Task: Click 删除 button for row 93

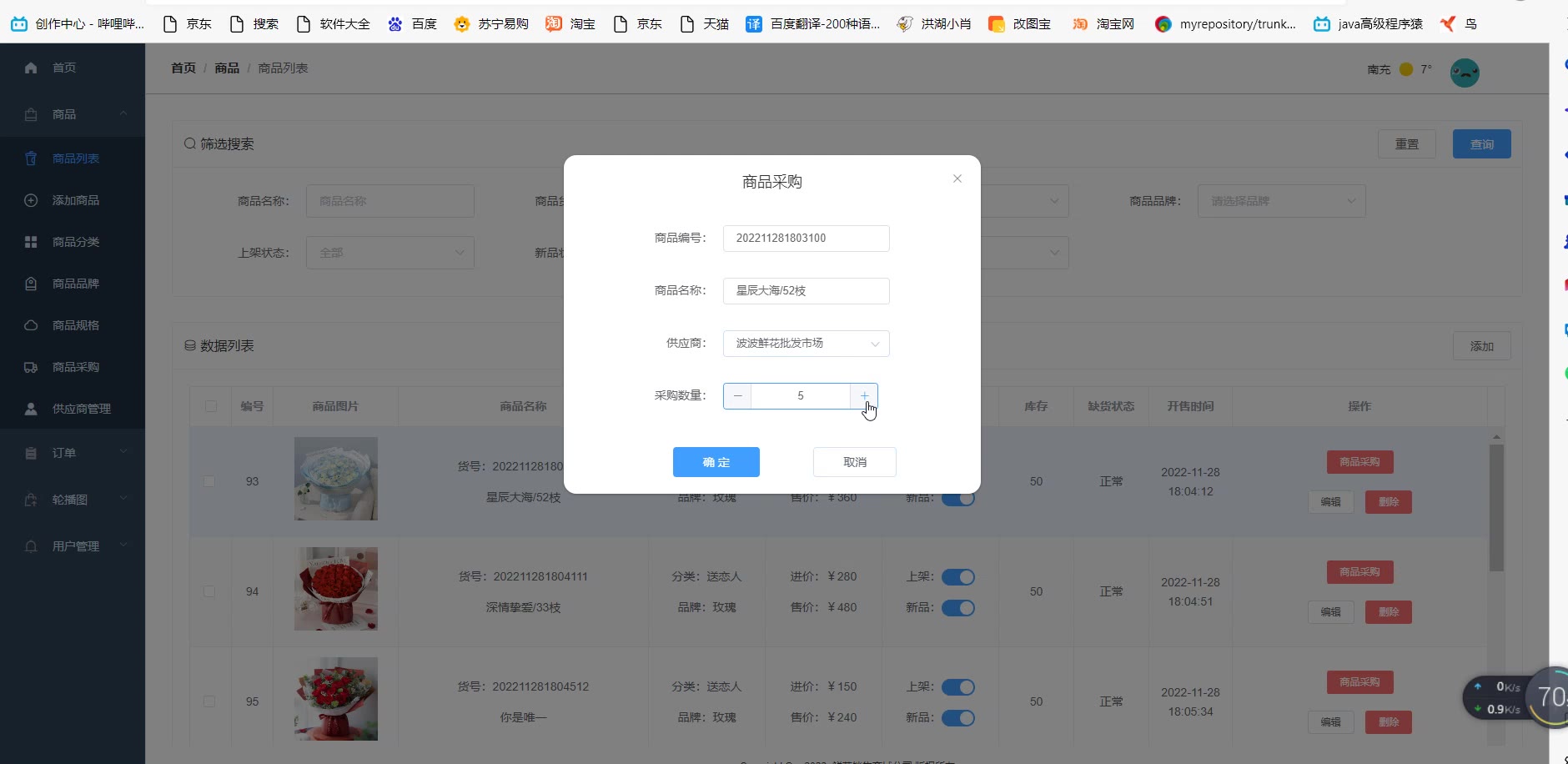Action: pyautogui.click(x=1389, y=502)
